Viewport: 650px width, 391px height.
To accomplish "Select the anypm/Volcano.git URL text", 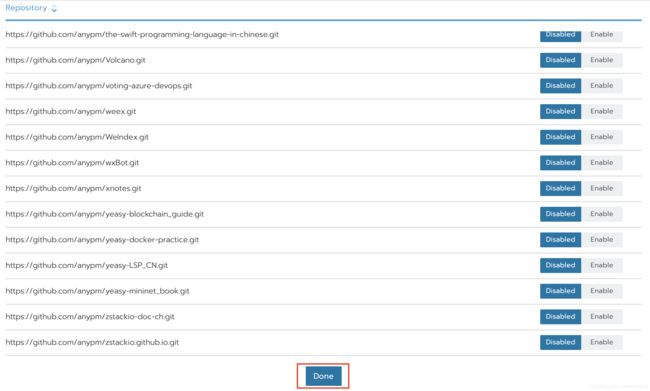I will pos(75,61).
